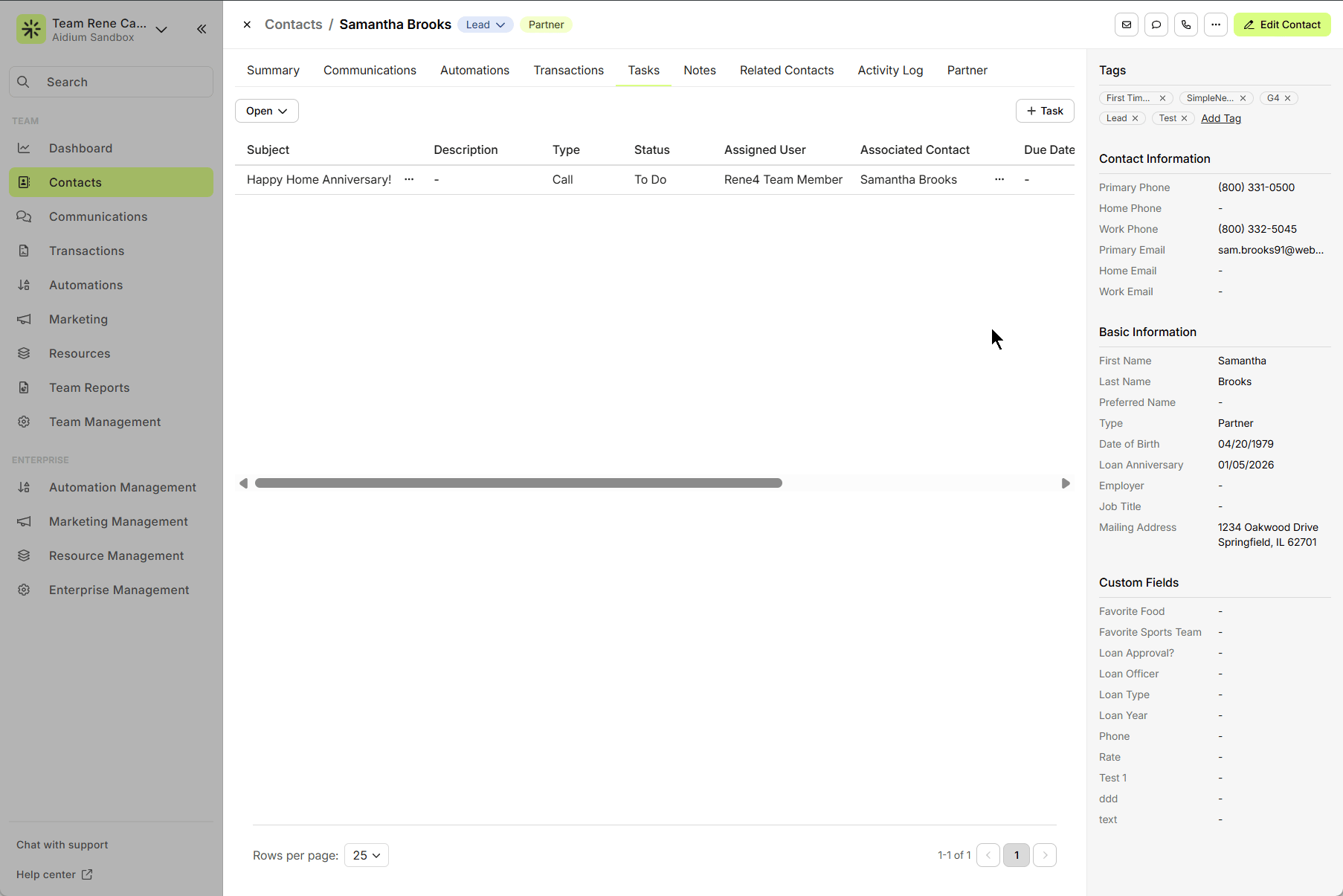Open Marketing Management under Enterprise
The image size is (1343, 896).
[117, 521]
